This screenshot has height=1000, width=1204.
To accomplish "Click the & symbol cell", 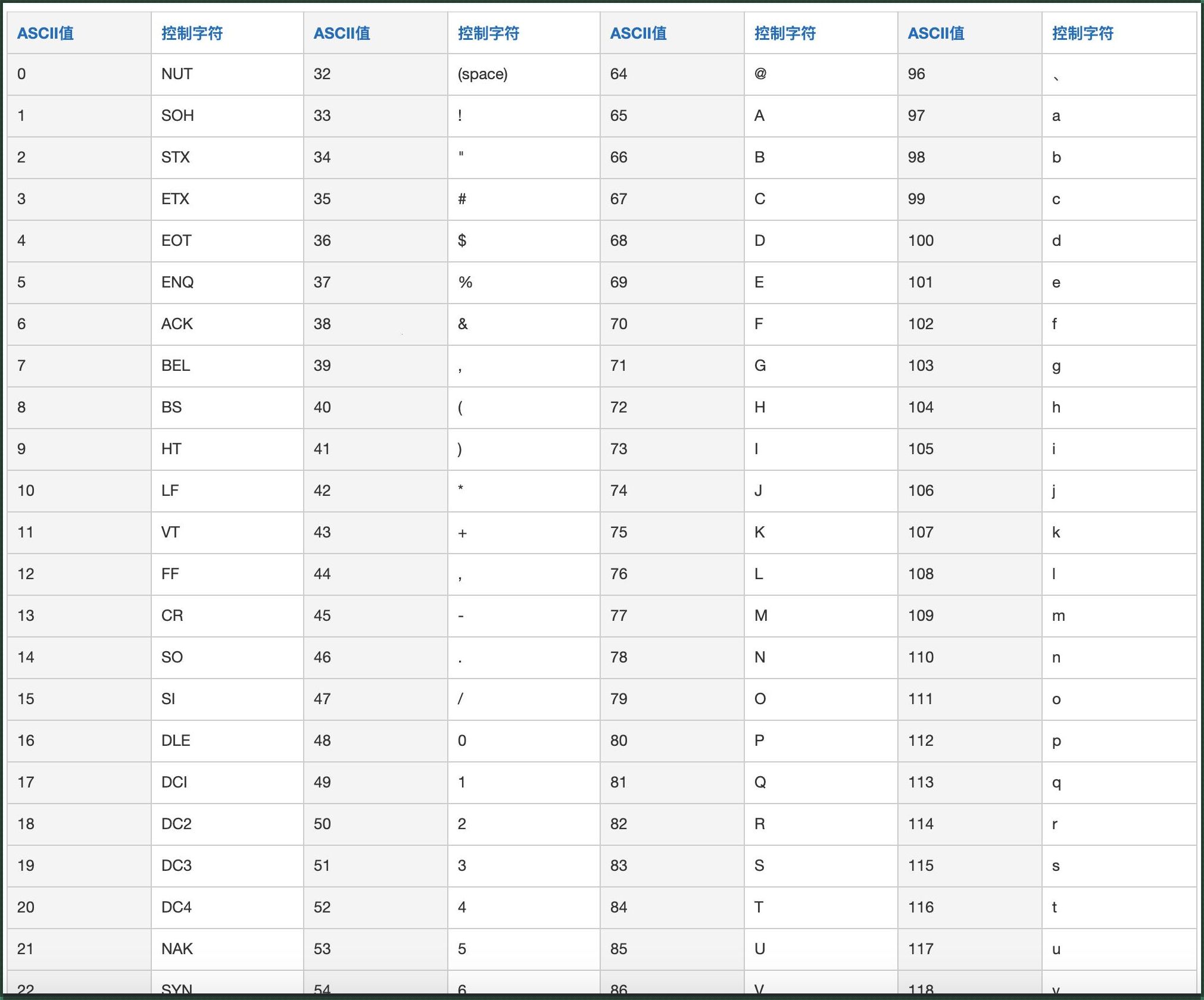I will tap(524, 324).
